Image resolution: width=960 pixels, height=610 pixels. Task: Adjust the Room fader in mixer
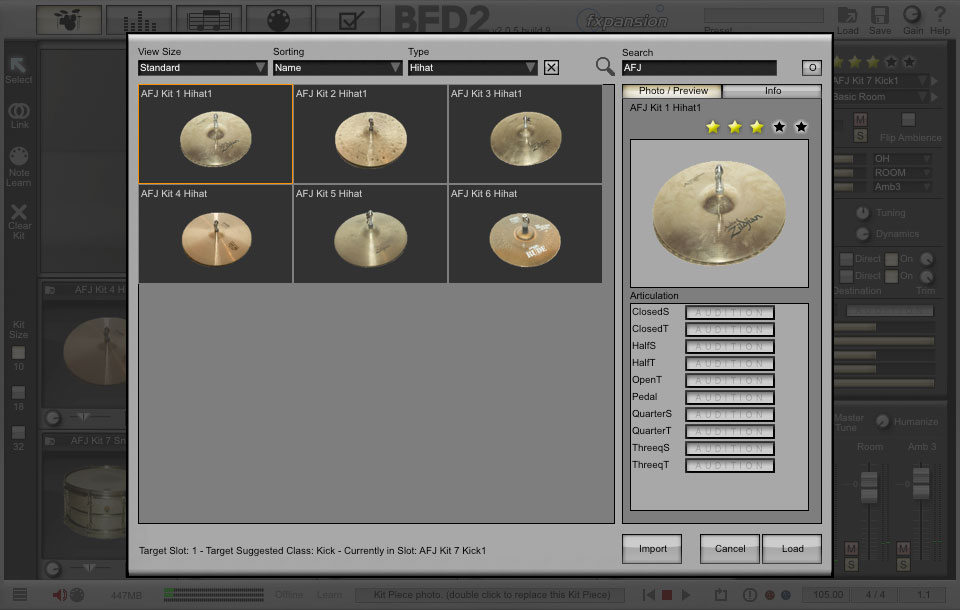(x=869, y=487)
